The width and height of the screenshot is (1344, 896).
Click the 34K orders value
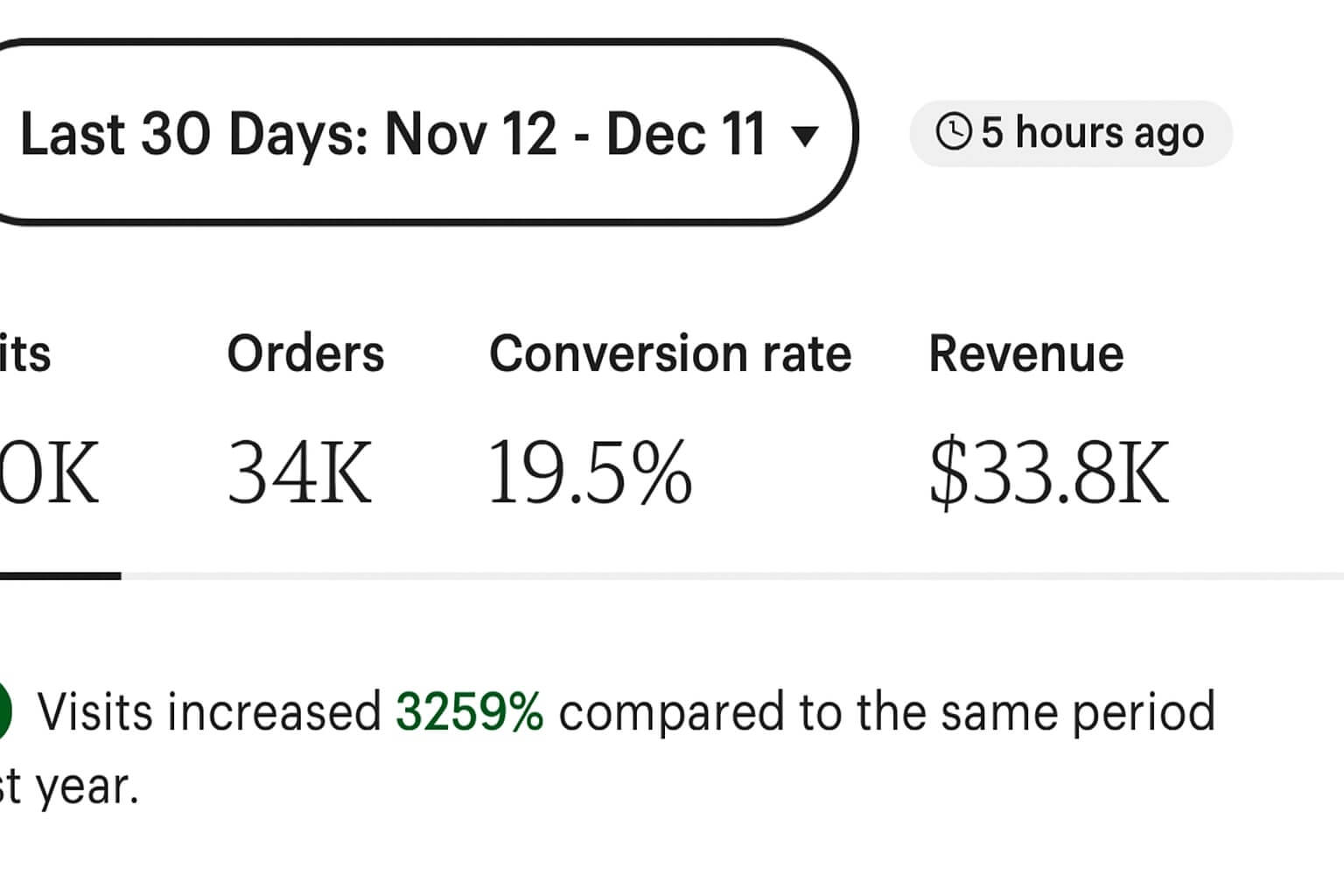coord(299,473)
